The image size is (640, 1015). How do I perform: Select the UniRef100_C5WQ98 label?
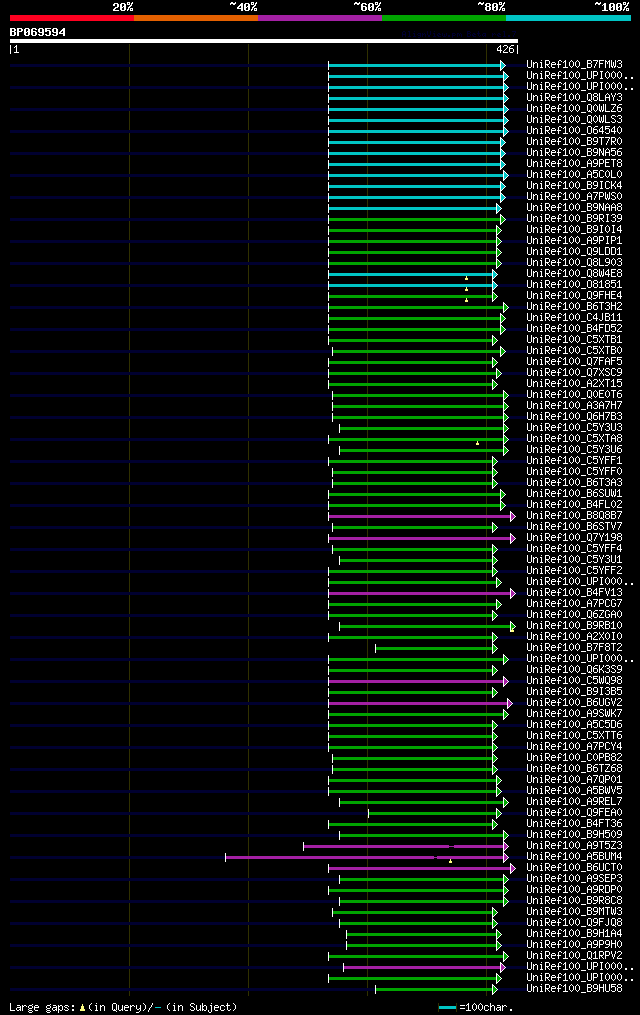(x=574, y=681)
